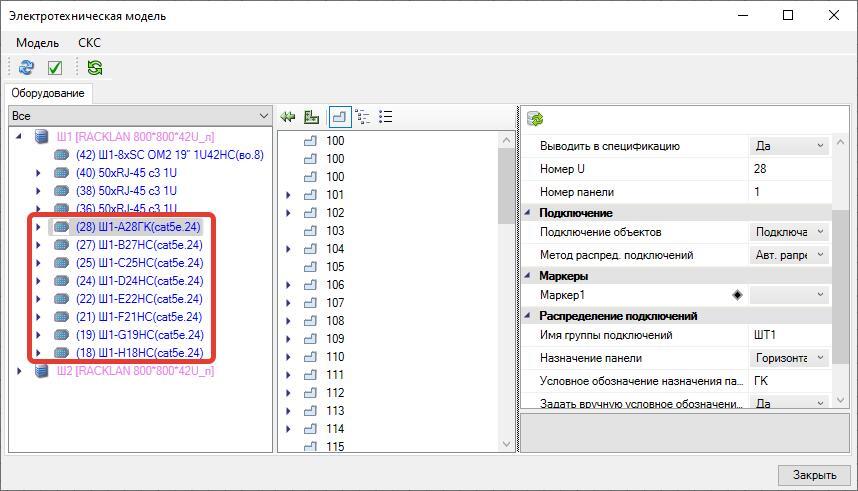Image resolution: width=858 pixels, height=491 pixels.
Task: Click the green sync arrows toolbar icon
Action: click(x=94, y=68)
